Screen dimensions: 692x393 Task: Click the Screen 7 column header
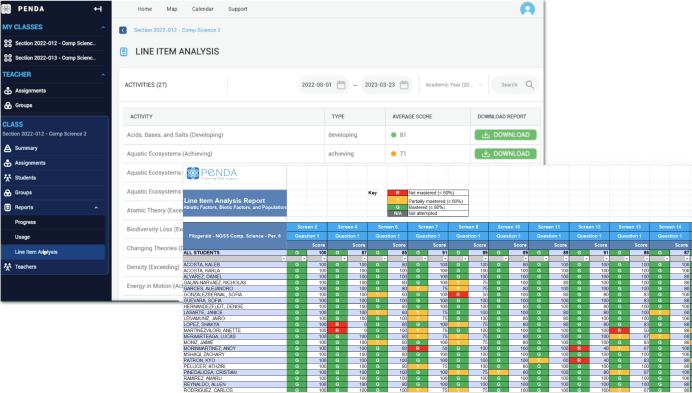[428, 227]
